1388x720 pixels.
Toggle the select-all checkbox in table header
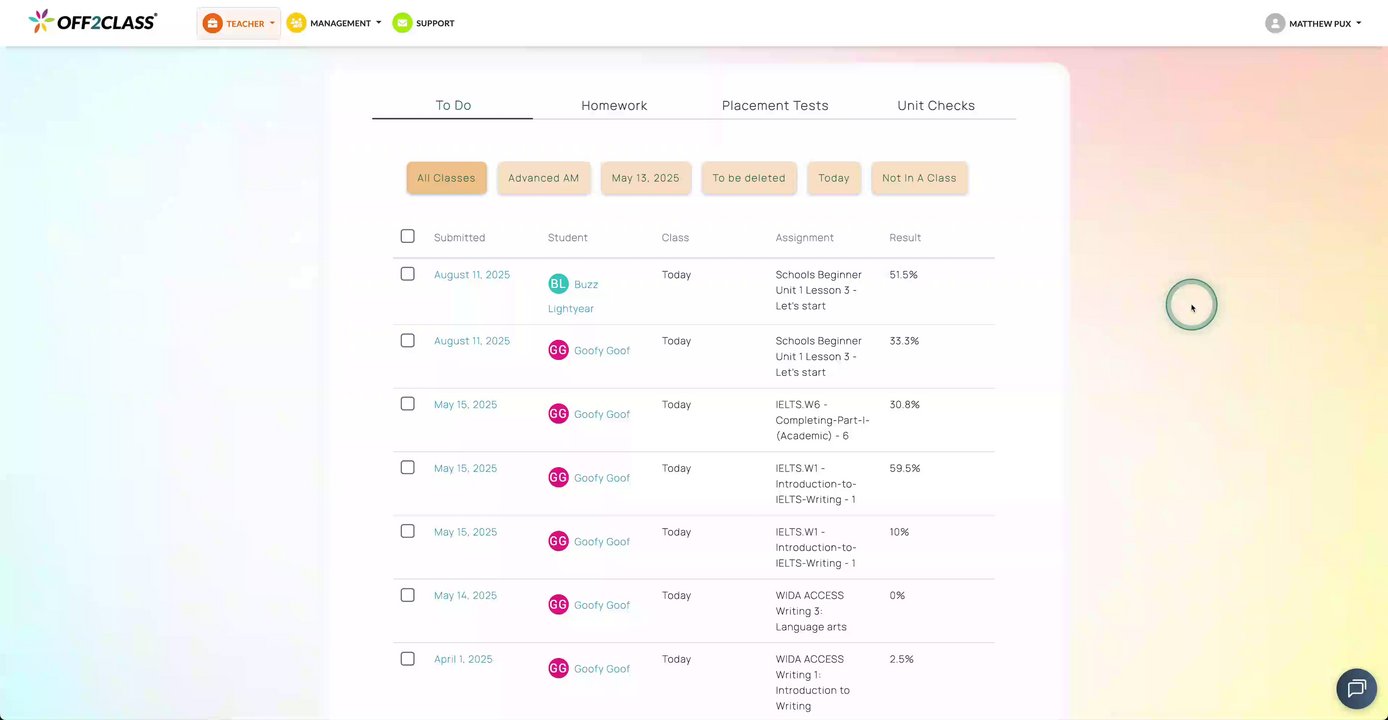(x=407, y=236)
